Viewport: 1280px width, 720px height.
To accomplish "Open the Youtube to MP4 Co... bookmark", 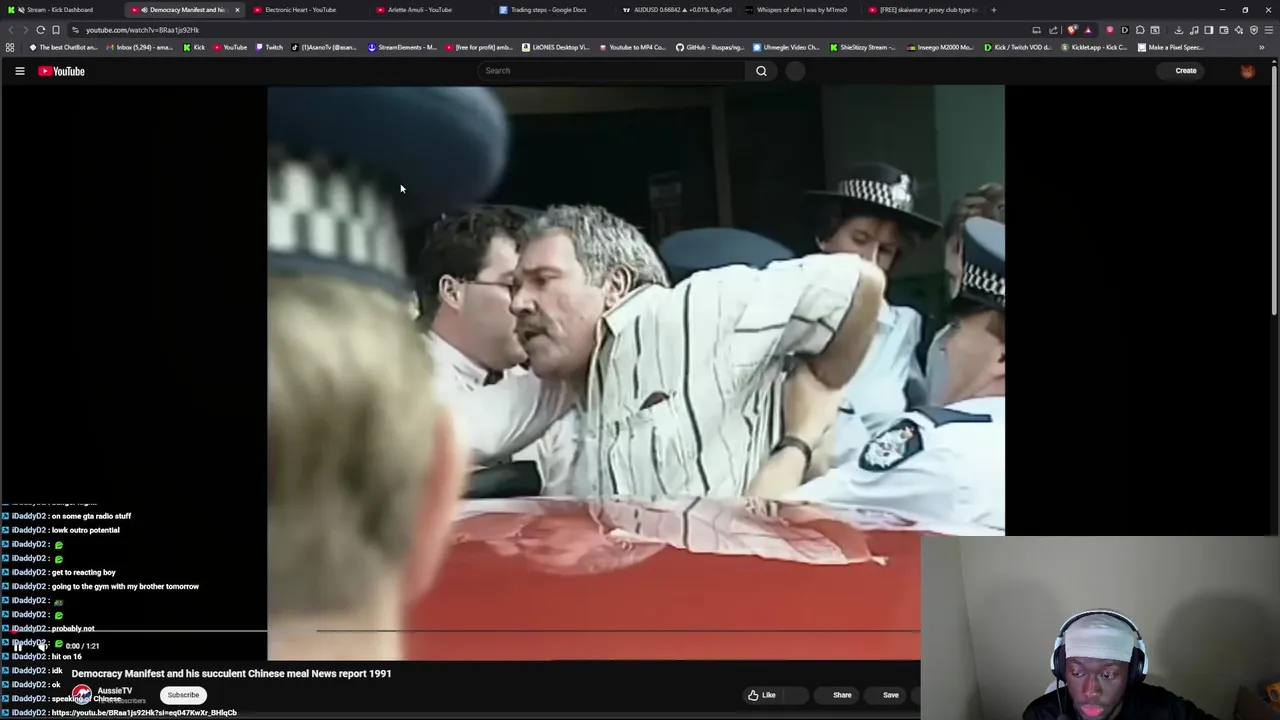I will [632, 47].
